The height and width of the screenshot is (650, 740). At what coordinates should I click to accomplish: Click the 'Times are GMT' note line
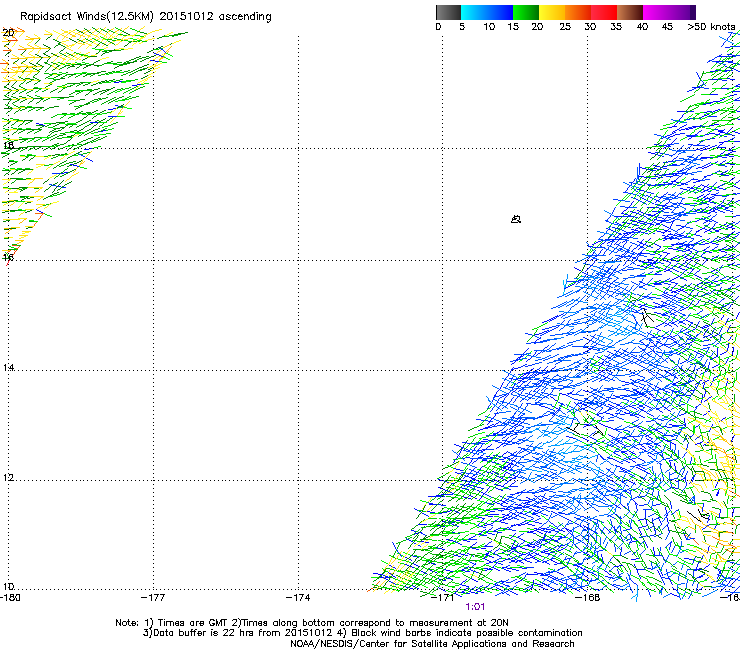pyautogui.click(x=312, y=623)
